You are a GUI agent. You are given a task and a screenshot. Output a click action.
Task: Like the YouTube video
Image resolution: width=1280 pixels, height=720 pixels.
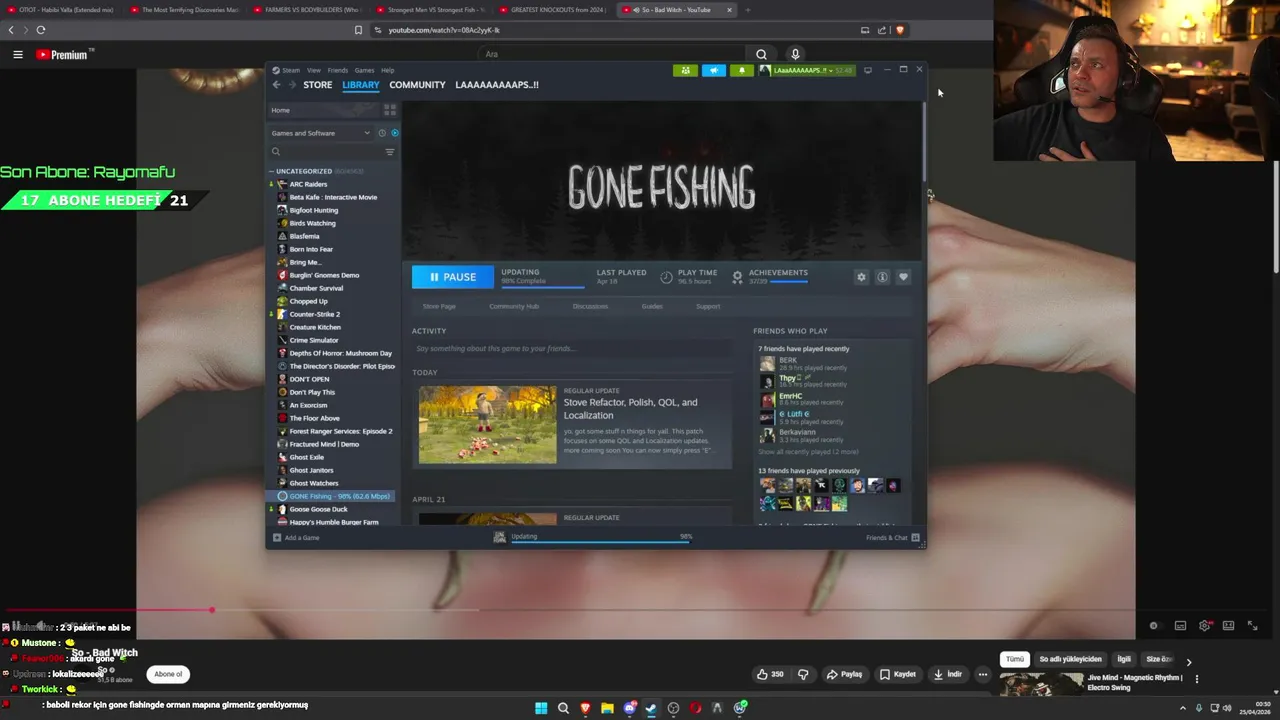point(770,674)
